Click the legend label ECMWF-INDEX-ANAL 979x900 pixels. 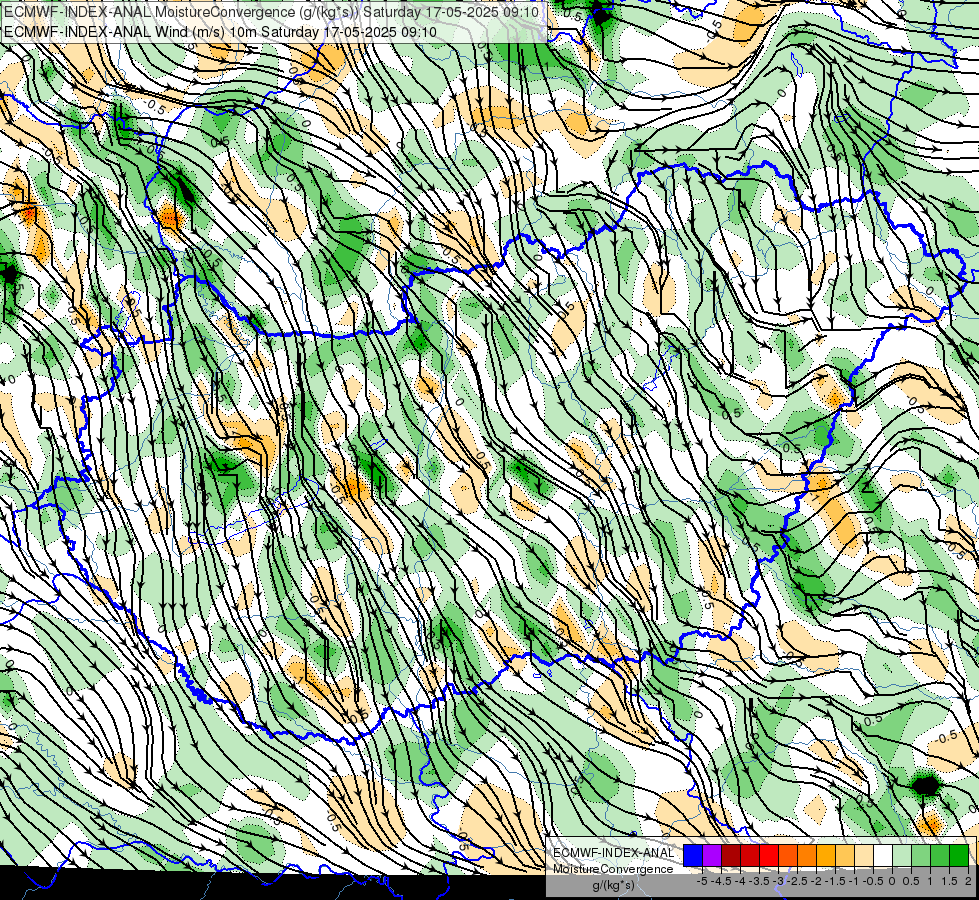coord(613,853)
